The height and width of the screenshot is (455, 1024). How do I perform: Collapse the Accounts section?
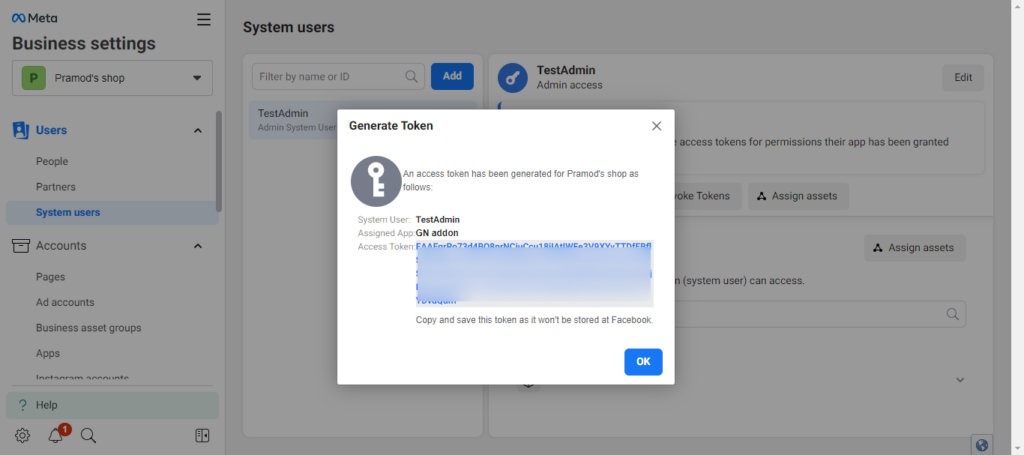[x=197, y=246]
